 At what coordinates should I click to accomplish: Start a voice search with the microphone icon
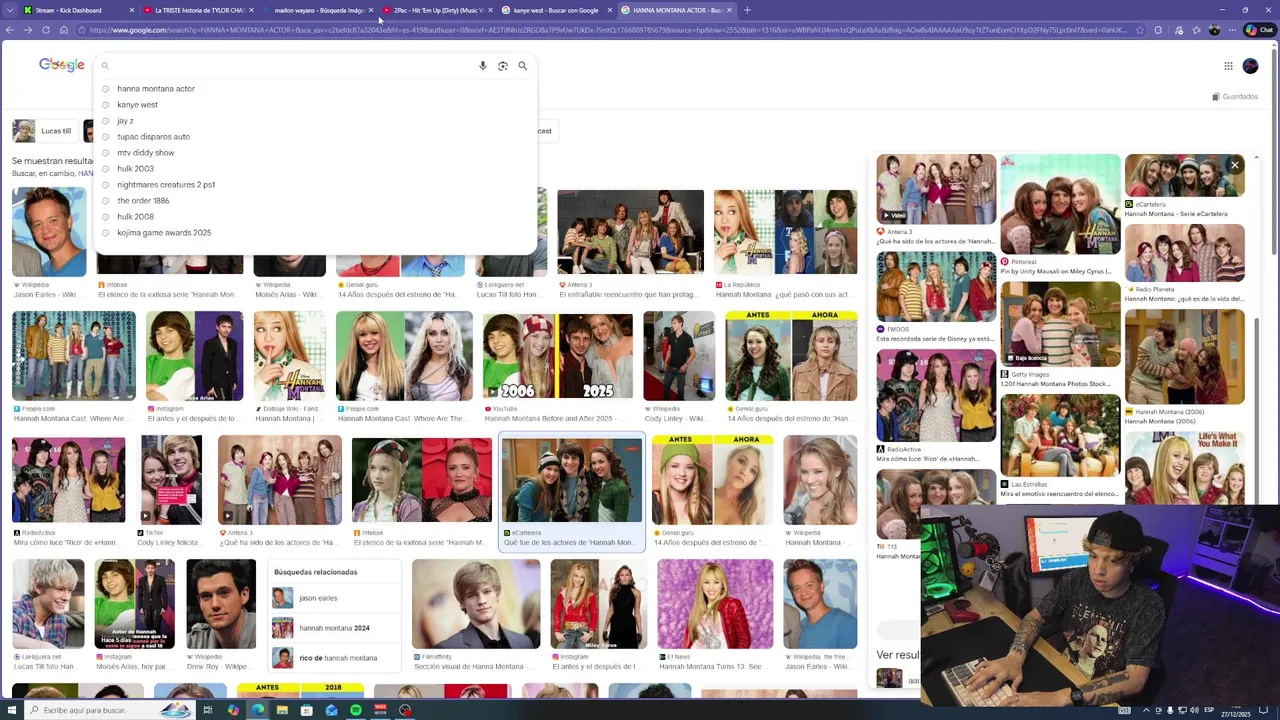(x=482, y=66)
